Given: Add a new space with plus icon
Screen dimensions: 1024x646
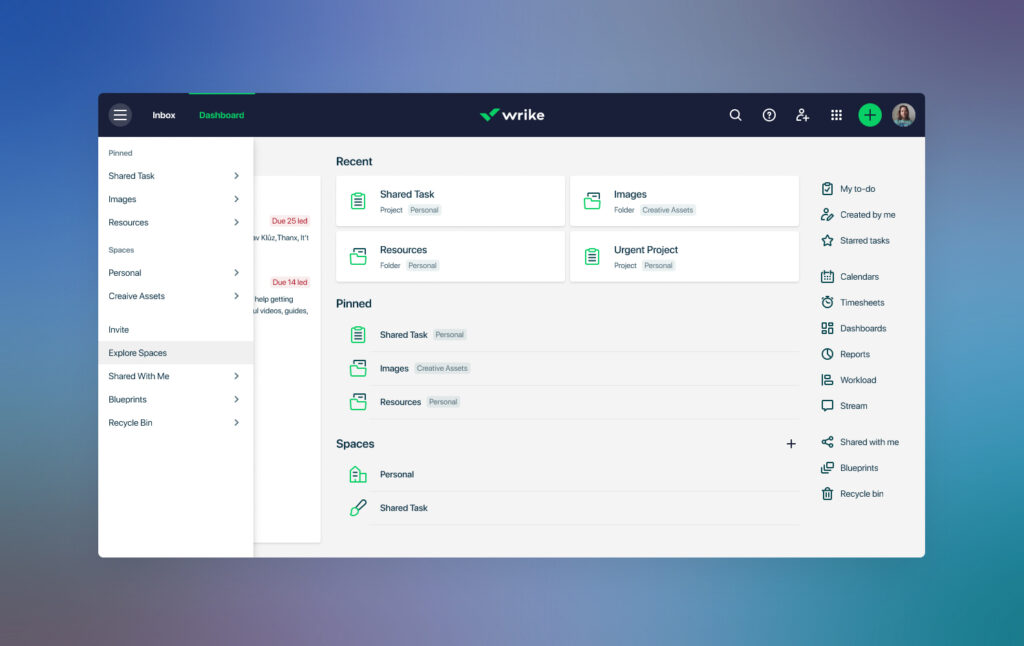Looking at the screenshot, I should [x=791, y=444].
